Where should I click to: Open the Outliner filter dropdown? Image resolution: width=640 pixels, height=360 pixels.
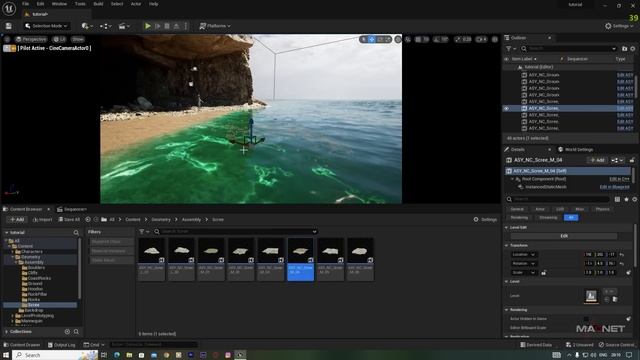click(x=511, y=49)
